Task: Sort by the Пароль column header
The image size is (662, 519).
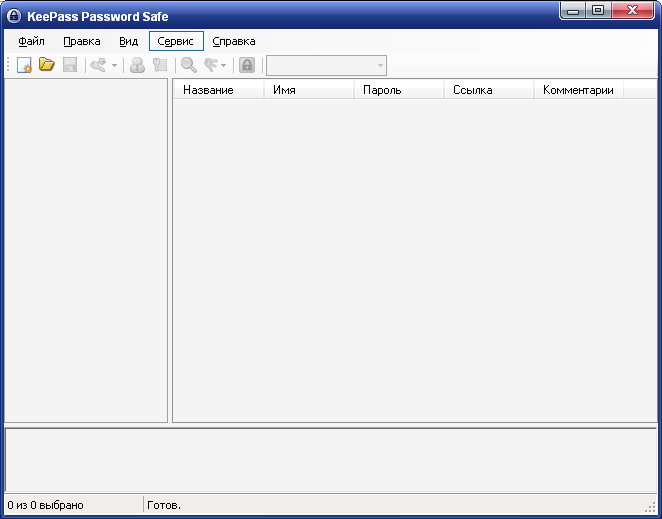Action: coord(399,90)
